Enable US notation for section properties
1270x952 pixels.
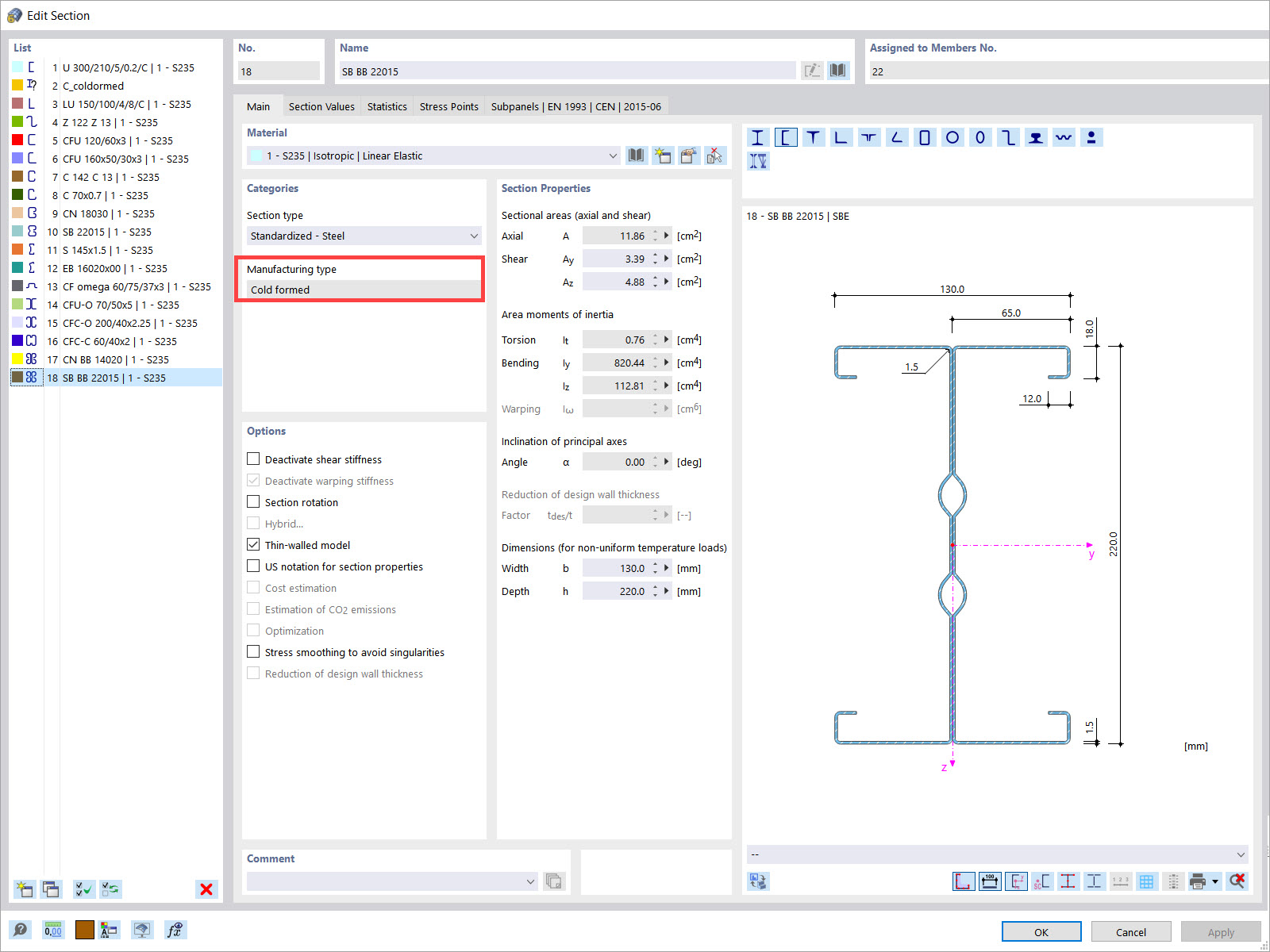click(253, 566)
